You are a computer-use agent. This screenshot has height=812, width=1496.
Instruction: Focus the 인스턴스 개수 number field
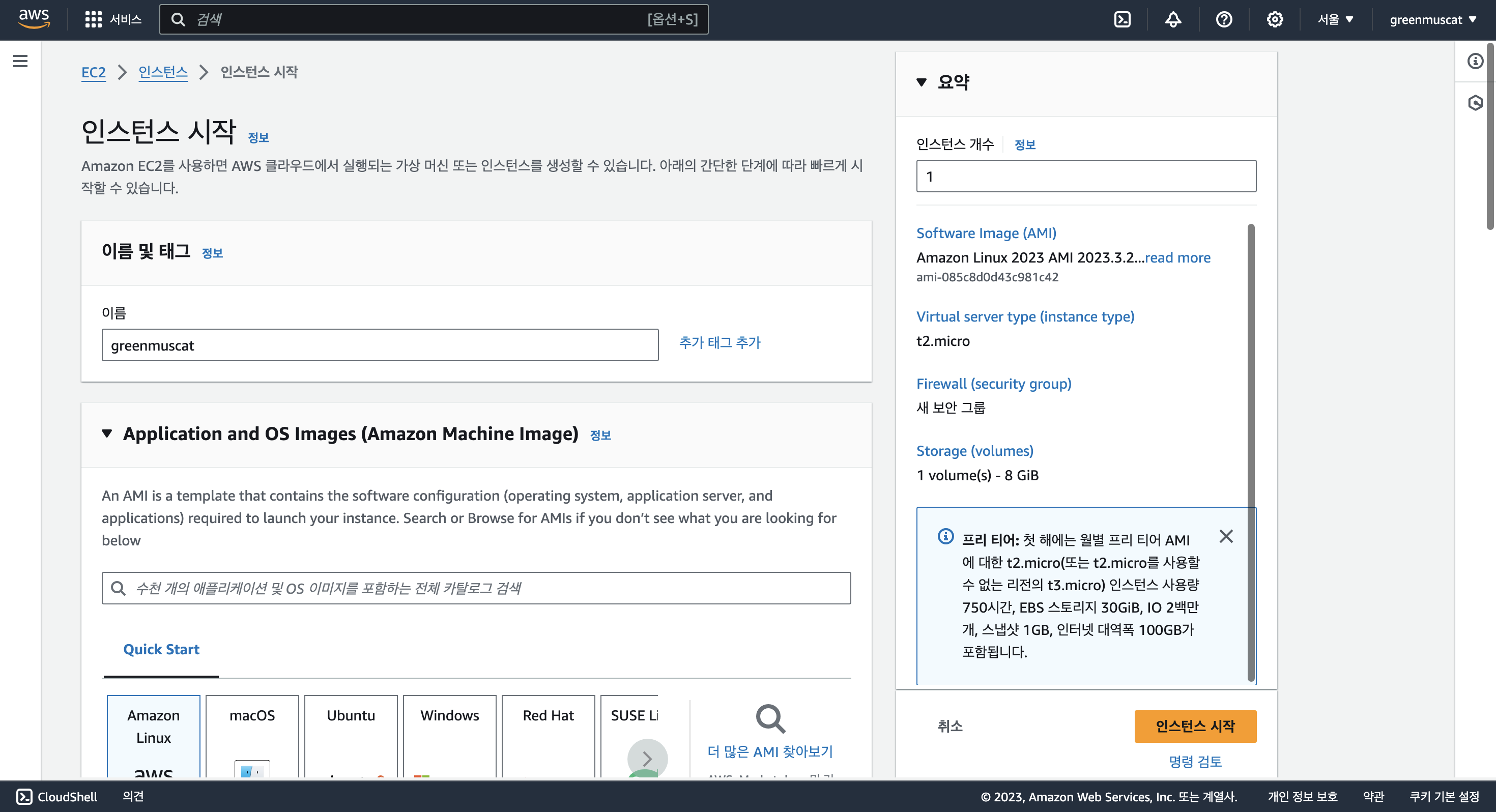pos(1086,176)
